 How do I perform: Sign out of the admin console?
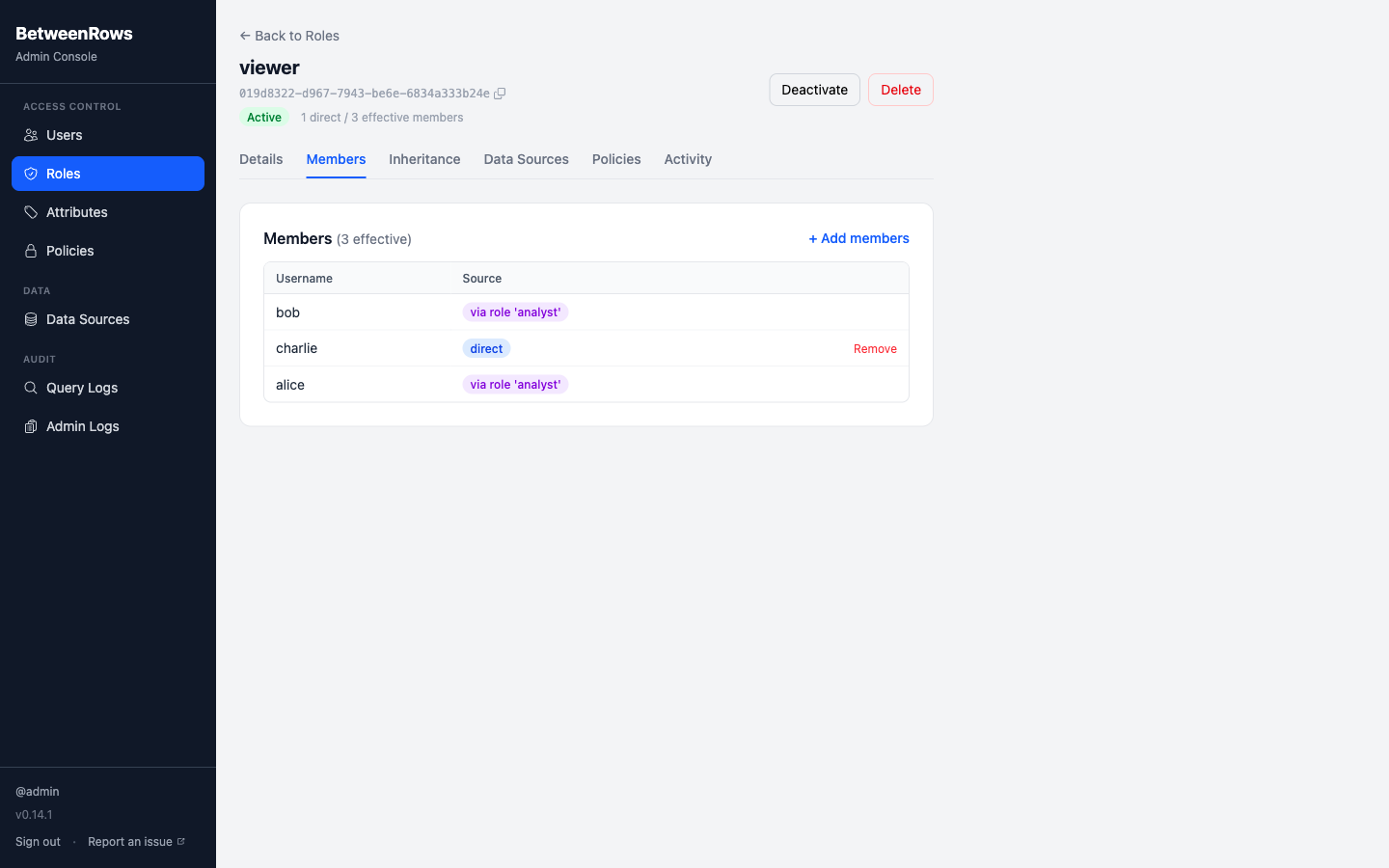point(38,841)
